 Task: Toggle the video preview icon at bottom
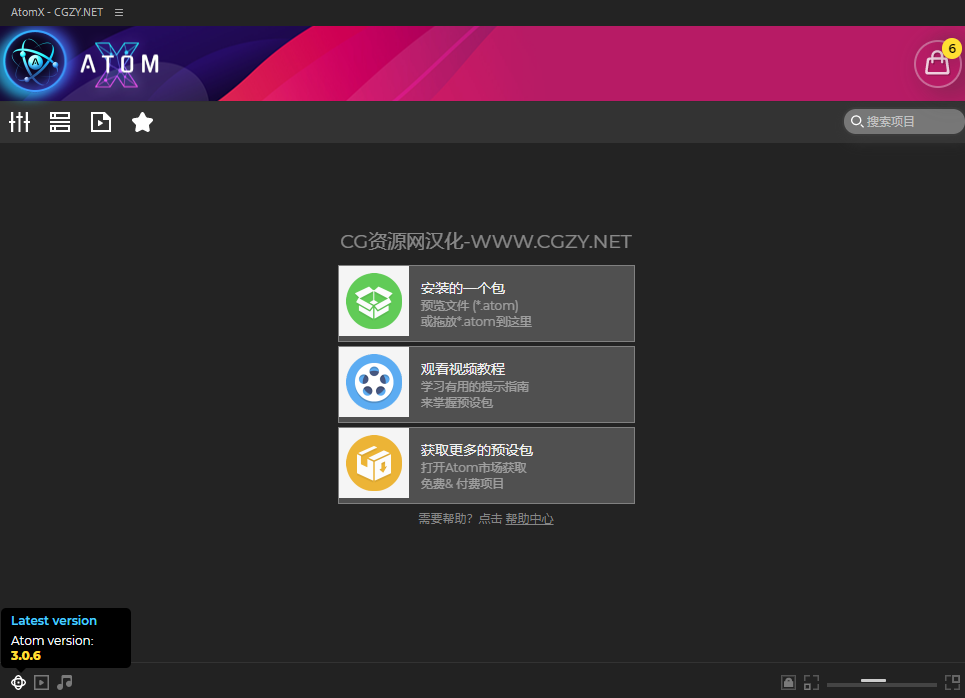[x=41, y=682]
